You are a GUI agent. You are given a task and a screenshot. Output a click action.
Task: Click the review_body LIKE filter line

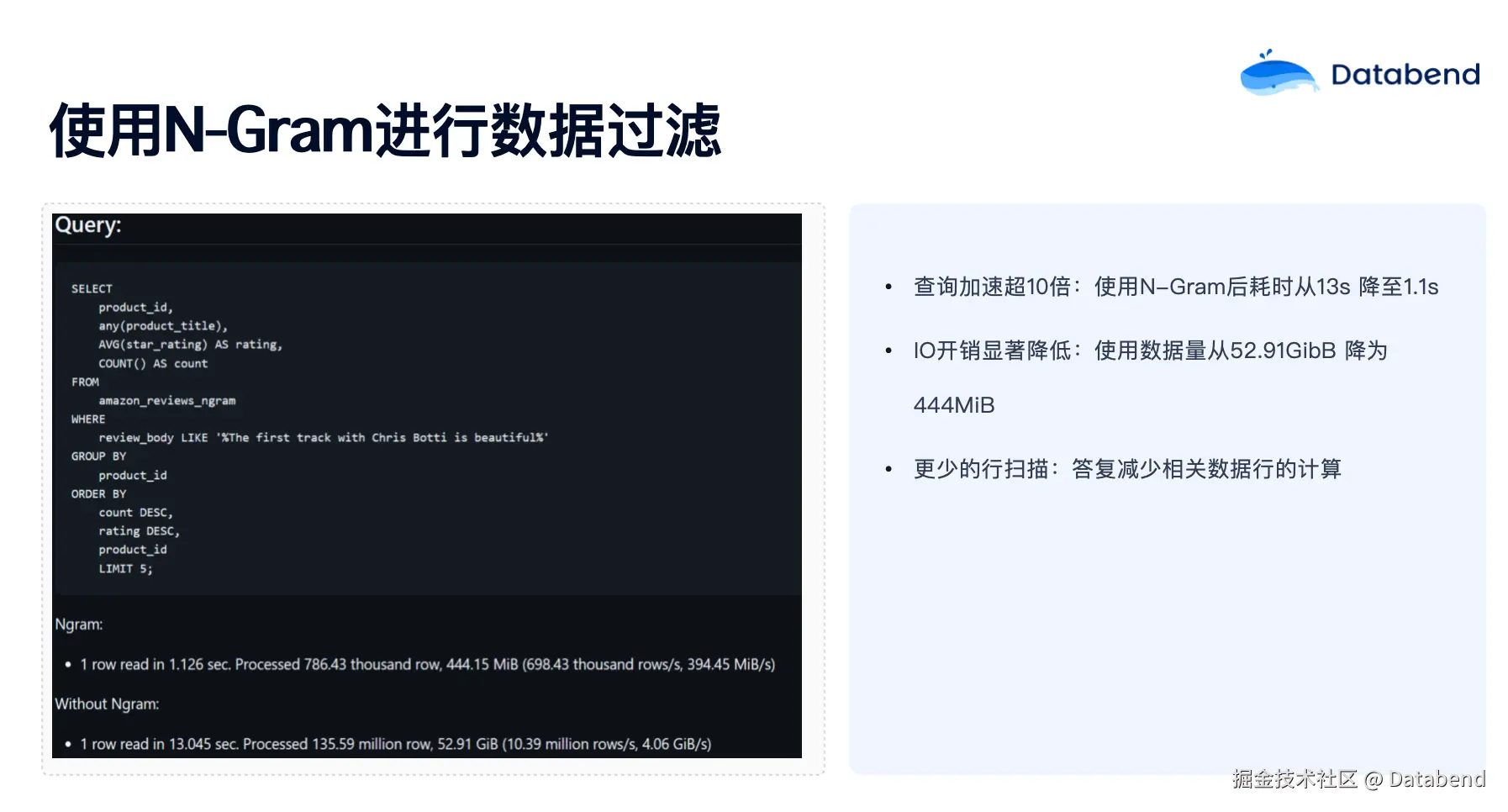coord(323,438)
